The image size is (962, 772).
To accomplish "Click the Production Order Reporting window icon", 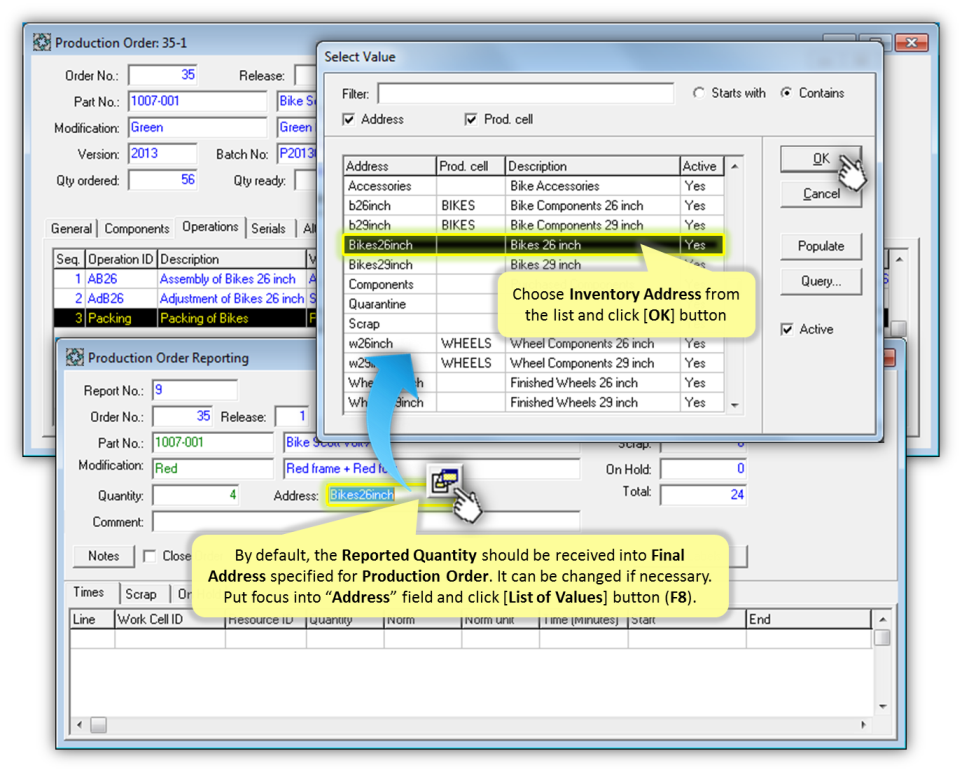I will pyautogui.click(x=75, y=358).
